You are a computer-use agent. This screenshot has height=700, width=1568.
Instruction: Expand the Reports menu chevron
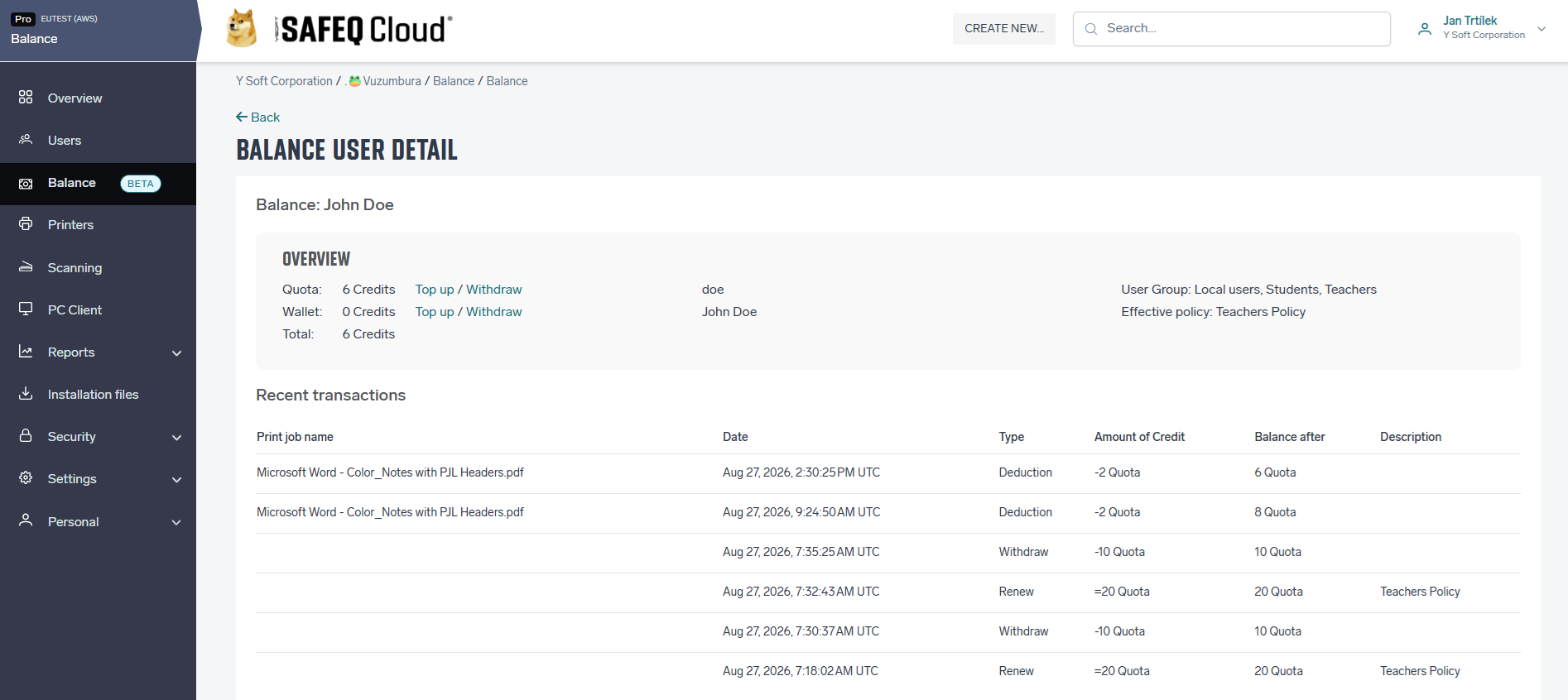coord(176,353)
